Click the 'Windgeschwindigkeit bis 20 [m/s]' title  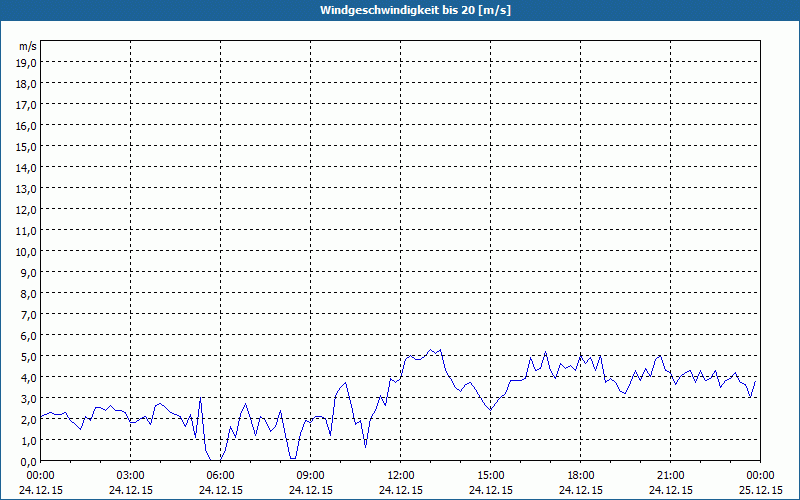click(415, 10)
